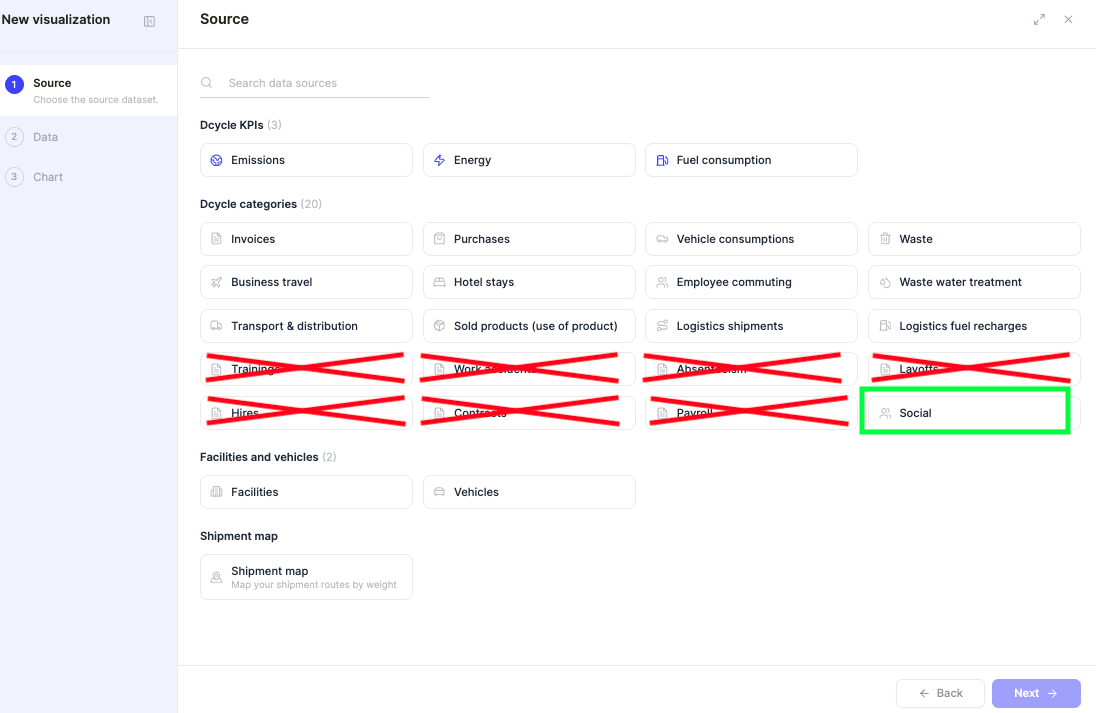Select the Logistics shipments category
This screenshot has height=713, width=1096.
point(751,326)
